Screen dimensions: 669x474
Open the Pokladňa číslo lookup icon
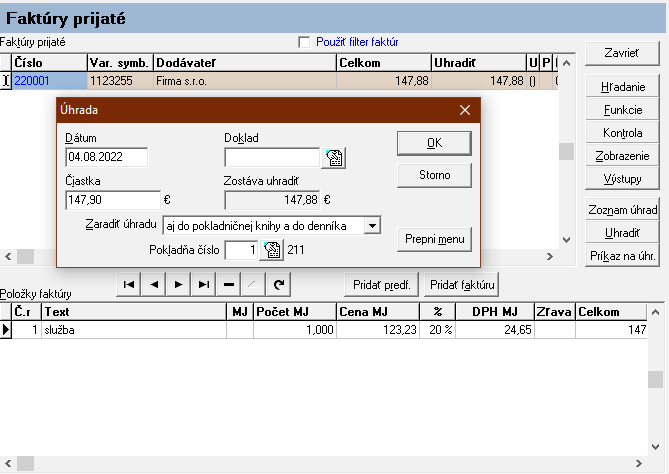tap(272, 250)
